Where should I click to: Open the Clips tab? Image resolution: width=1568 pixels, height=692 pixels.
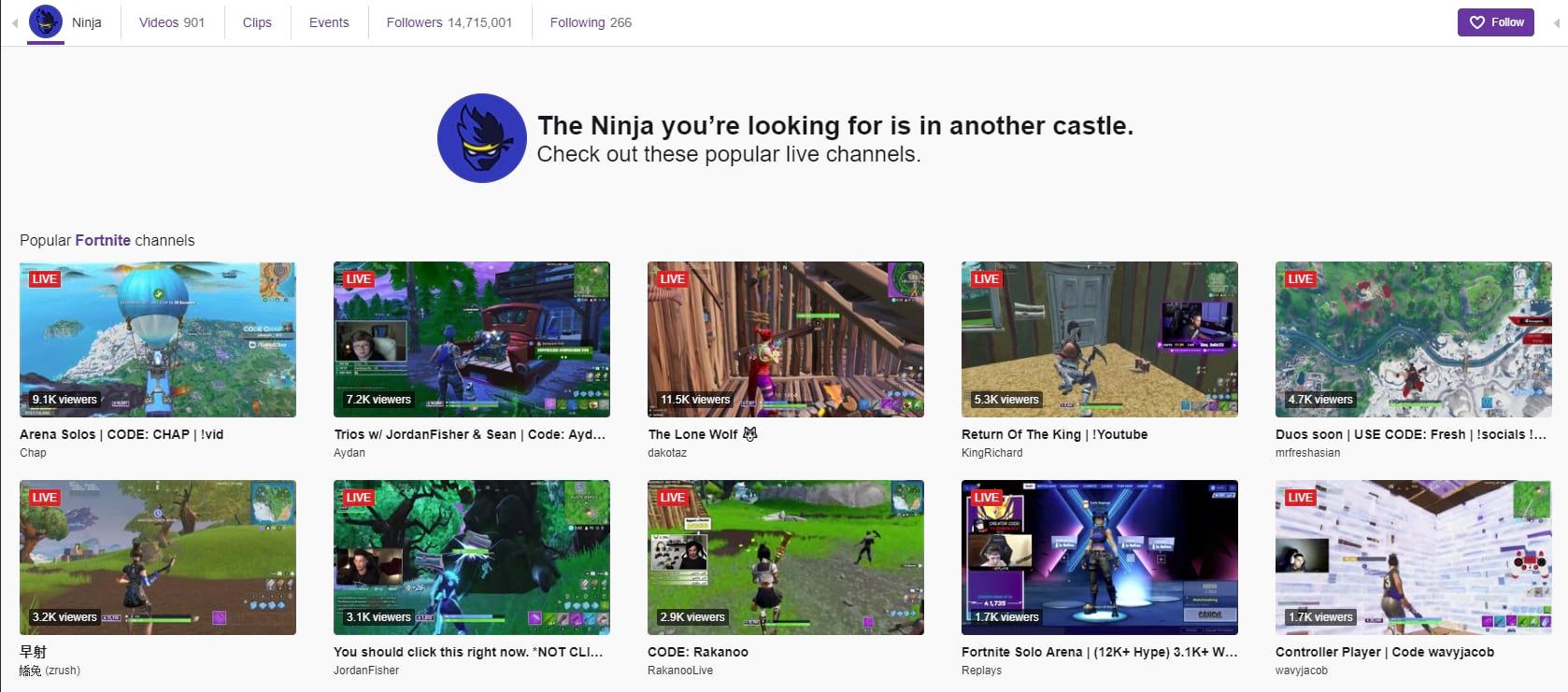[x=257, y=22]
